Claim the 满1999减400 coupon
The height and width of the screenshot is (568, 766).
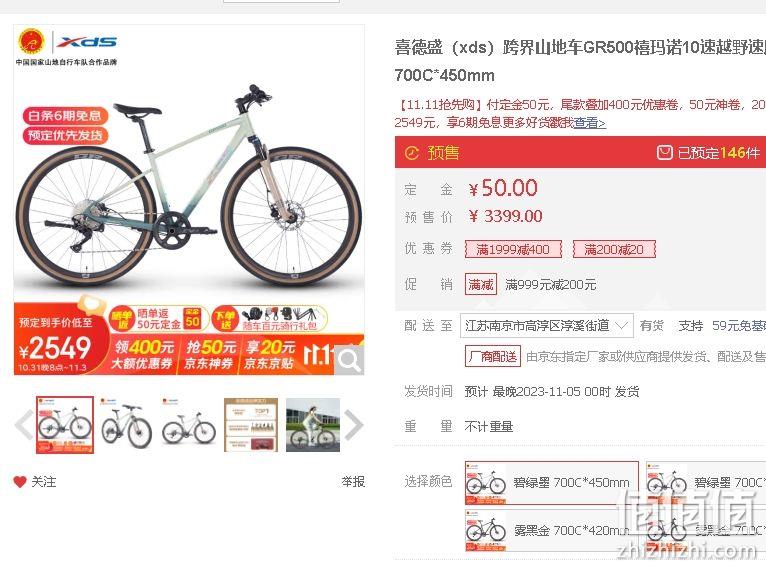pyautogui.click(x=513, y=250)
